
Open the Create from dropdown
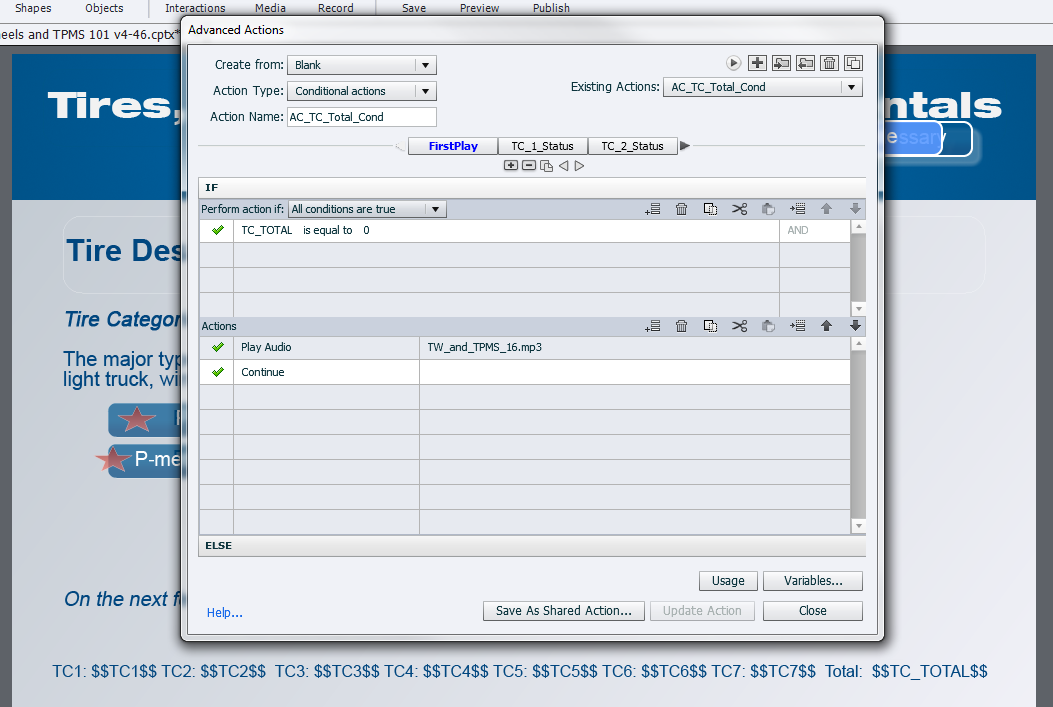(361, 65)
